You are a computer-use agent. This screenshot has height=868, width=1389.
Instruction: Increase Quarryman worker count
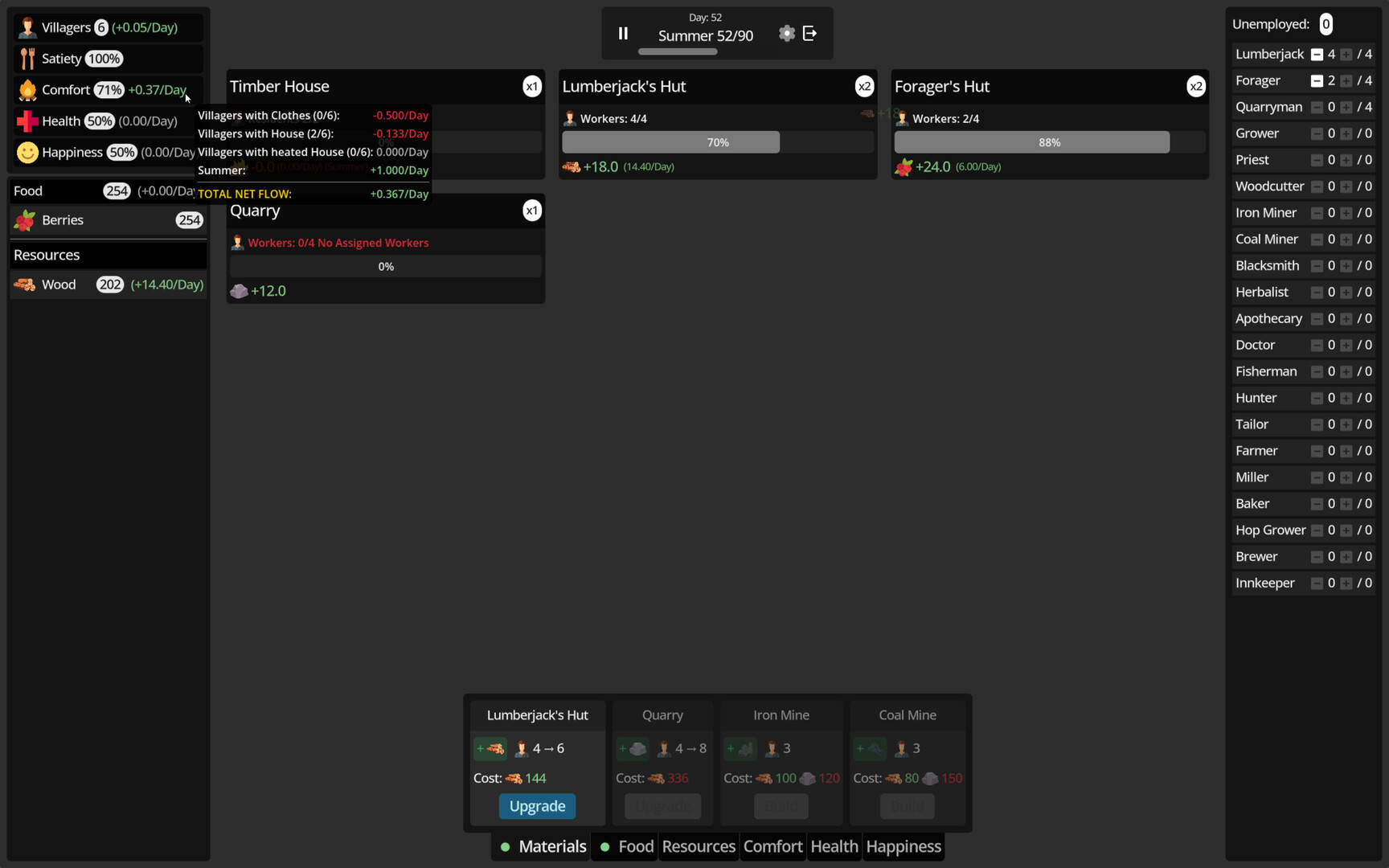1346,108
